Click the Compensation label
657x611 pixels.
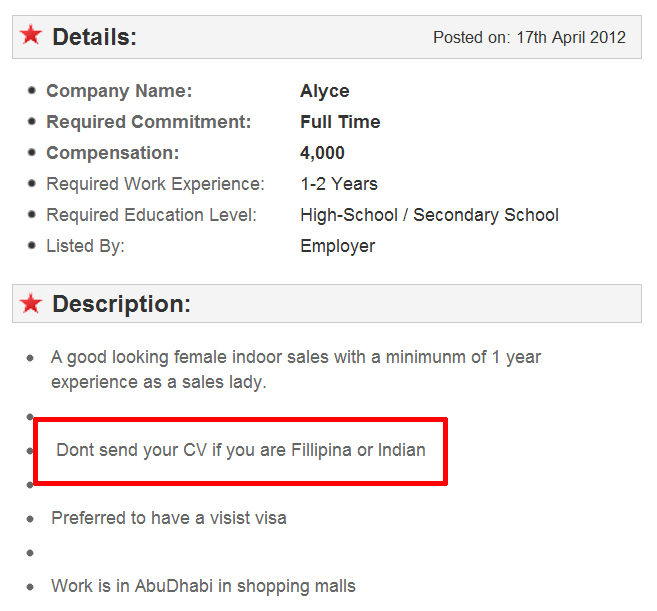[x=113, y=153]
